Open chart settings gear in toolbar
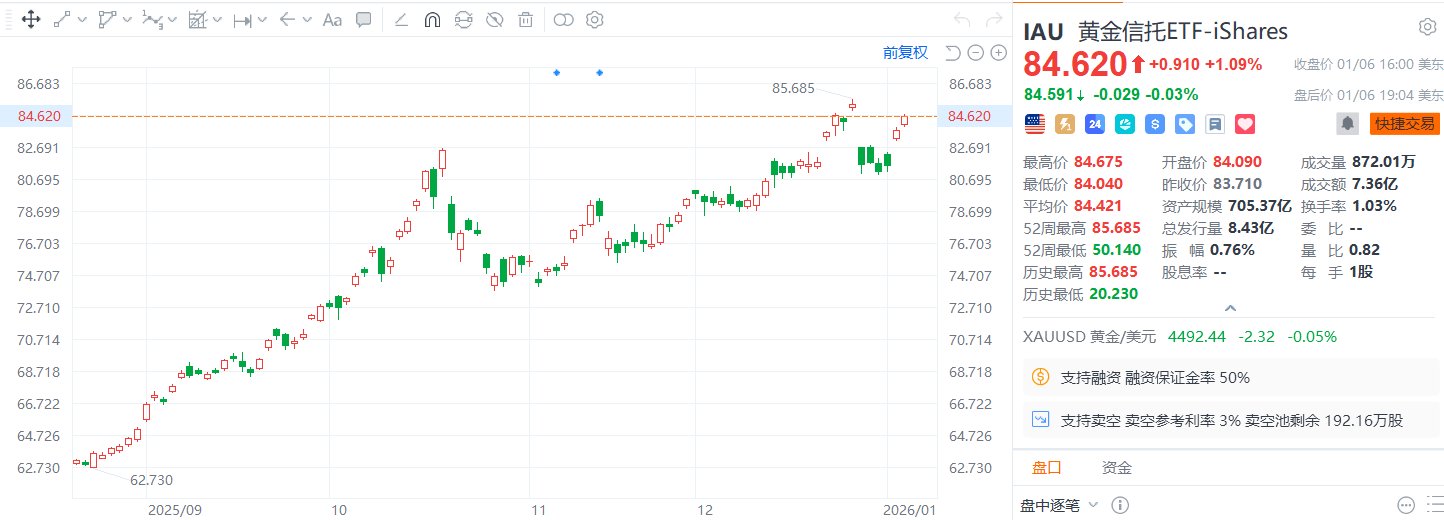The height and width of the screenshot is (520, 1444). 594,19
